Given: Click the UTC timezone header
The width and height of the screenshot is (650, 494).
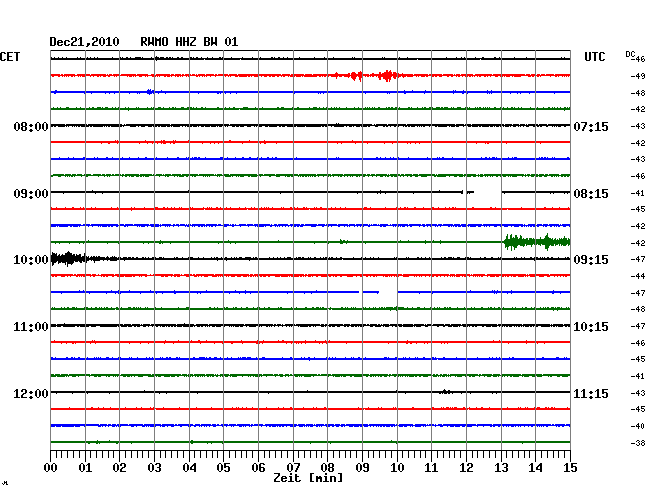Looking at the screenshot, I should [x=594, y=57].
